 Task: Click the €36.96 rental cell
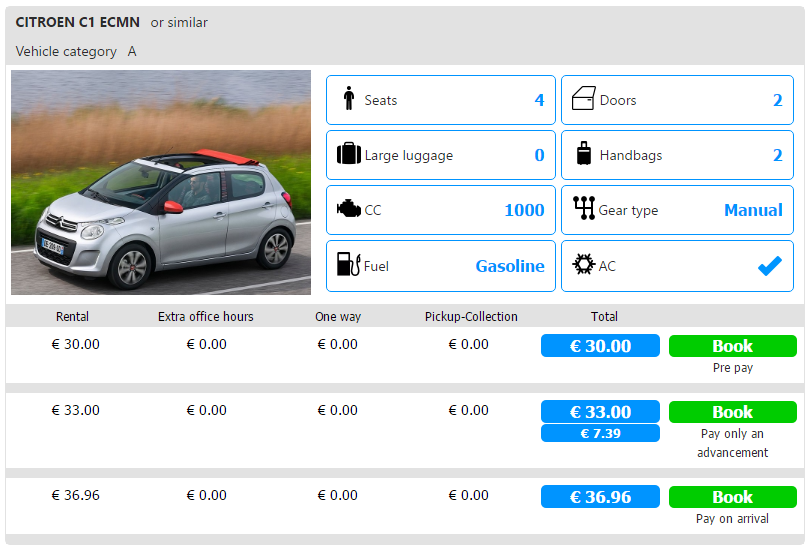(75, 495)
